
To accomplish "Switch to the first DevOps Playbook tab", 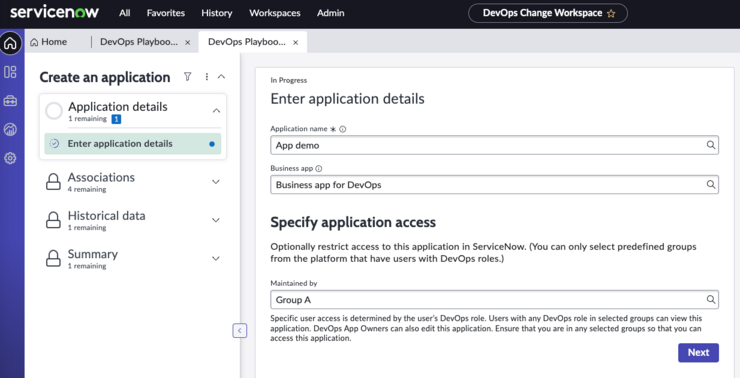I will [139, 42].
